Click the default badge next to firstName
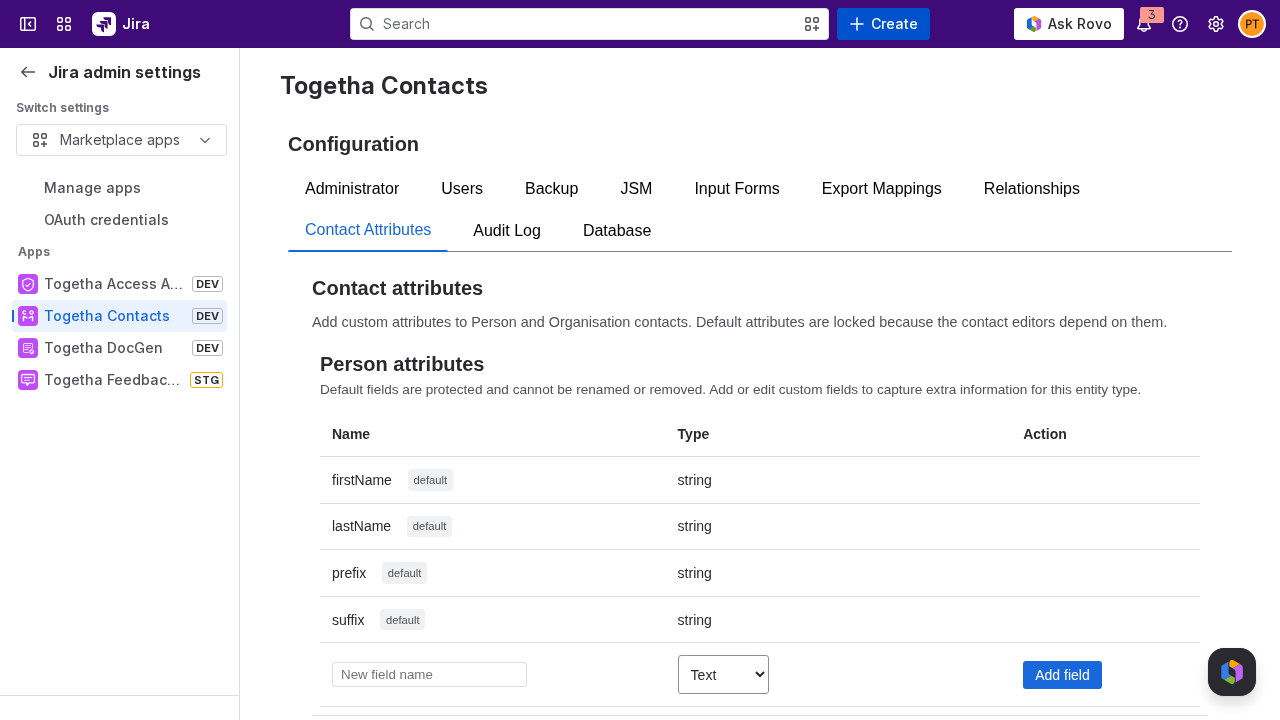 (430, 480)
